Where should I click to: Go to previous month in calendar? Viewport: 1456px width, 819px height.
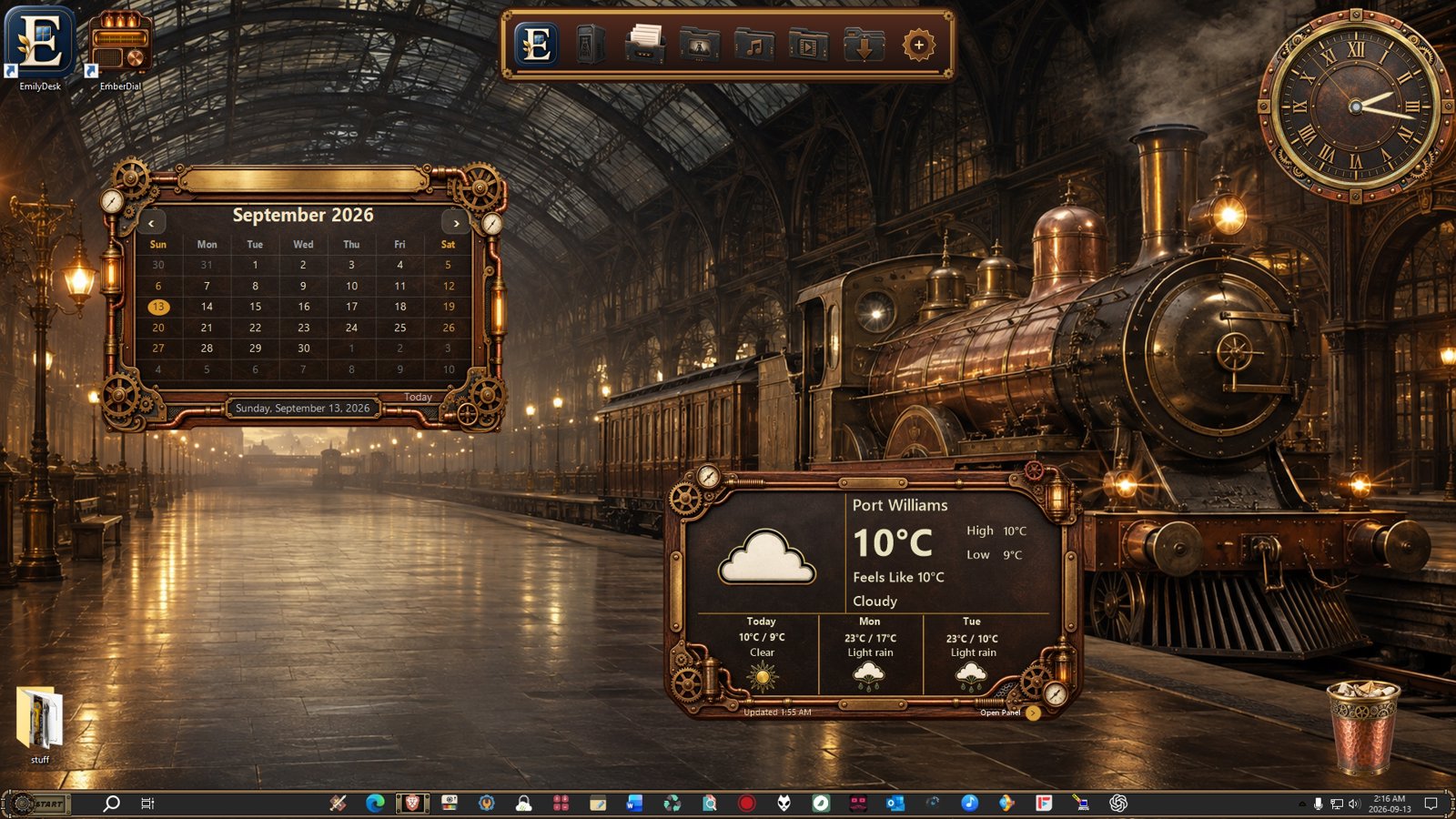(151, 222)
